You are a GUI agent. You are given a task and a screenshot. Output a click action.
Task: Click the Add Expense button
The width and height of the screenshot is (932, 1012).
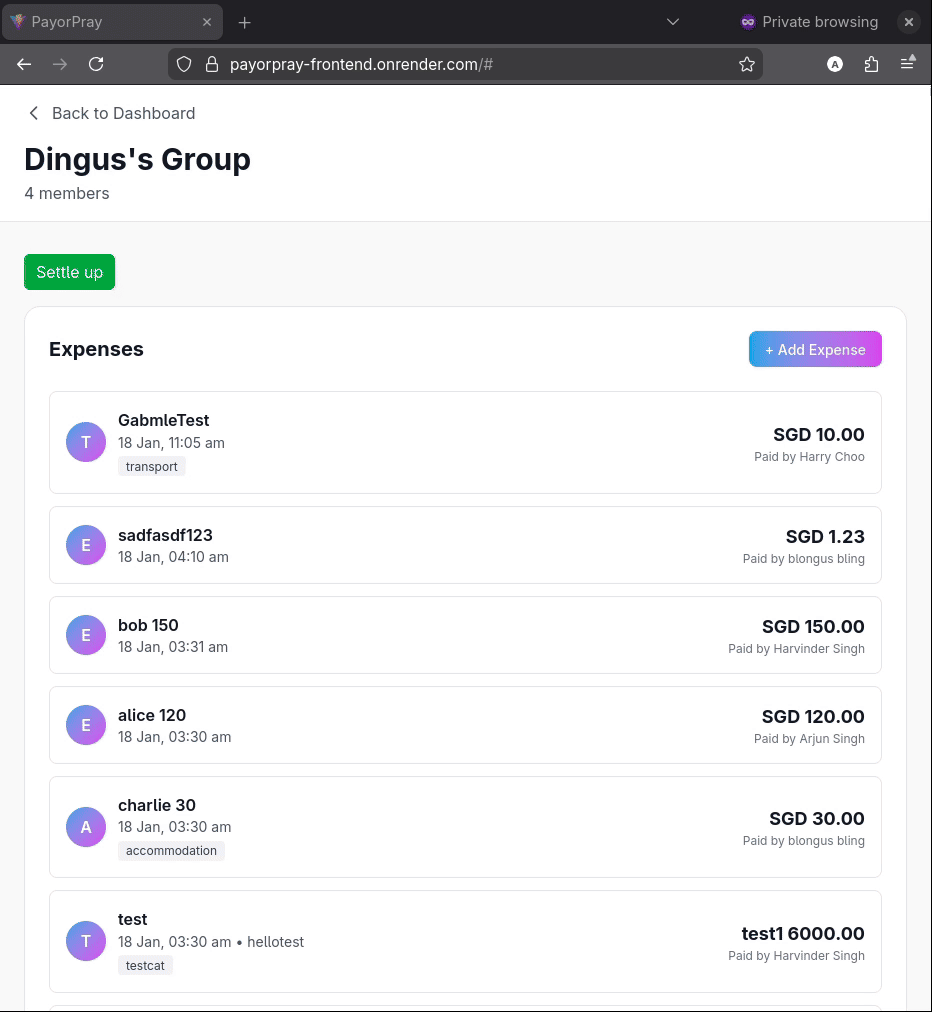[815, 349]
